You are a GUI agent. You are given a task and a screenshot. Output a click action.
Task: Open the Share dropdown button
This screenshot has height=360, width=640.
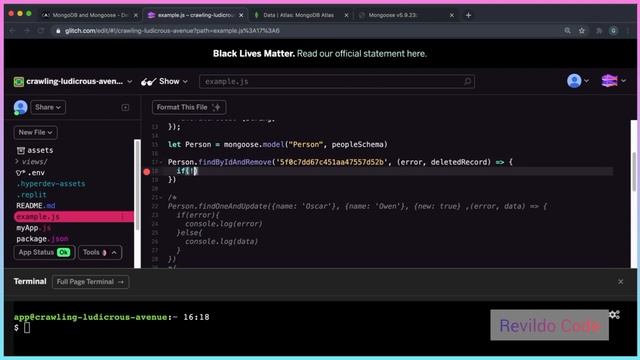(48, 107)
